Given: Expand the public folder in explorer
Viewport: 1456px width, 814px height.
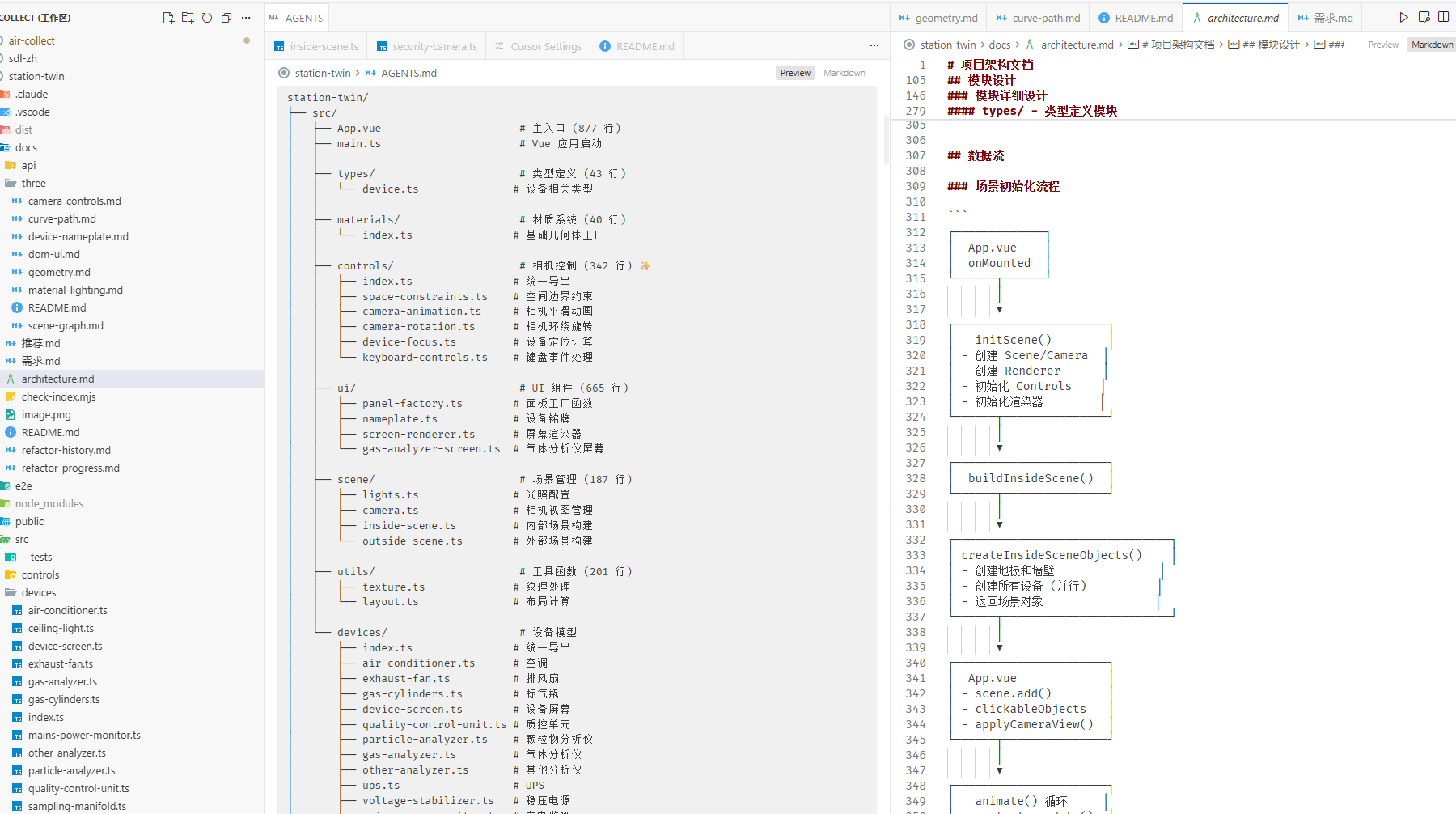Looking at the screenshot, I should 29,521.
